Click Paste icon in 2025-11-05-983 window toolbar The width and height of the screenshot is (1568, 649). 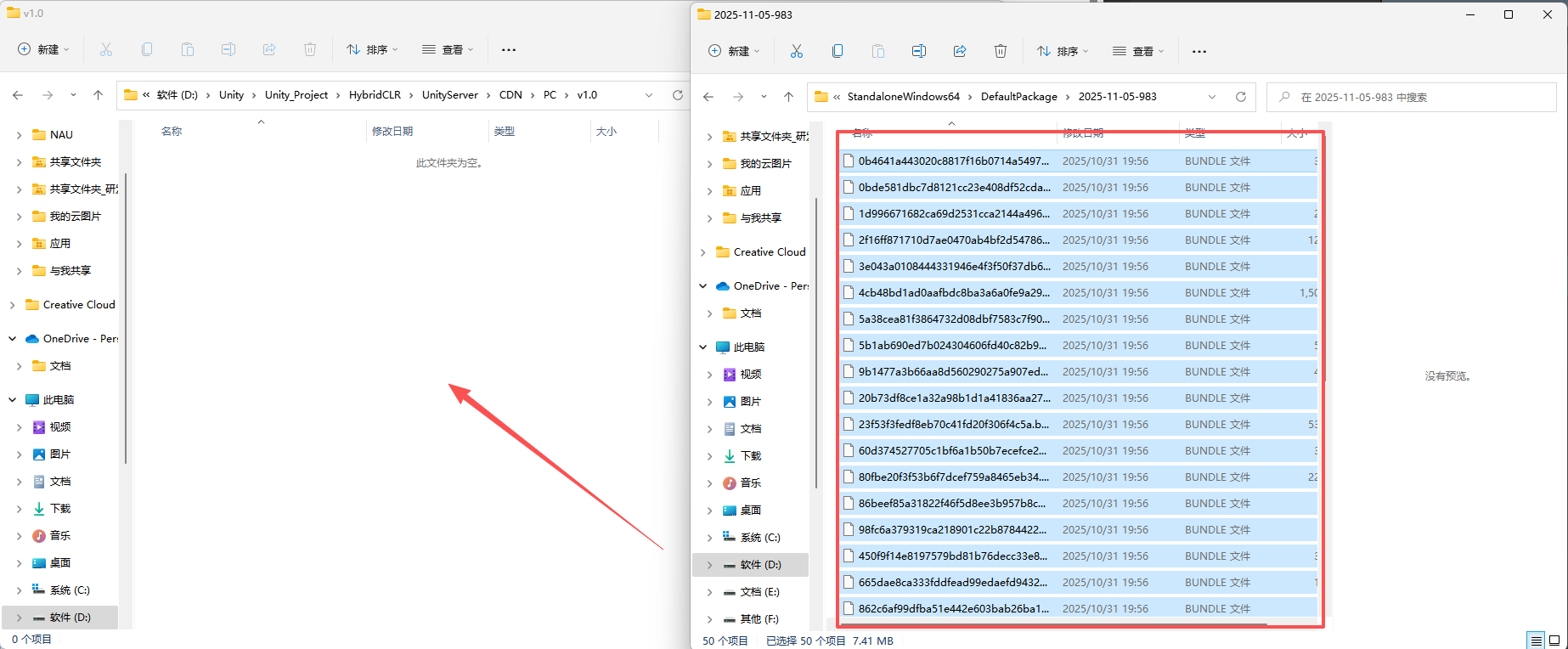[x=878, y=51]
